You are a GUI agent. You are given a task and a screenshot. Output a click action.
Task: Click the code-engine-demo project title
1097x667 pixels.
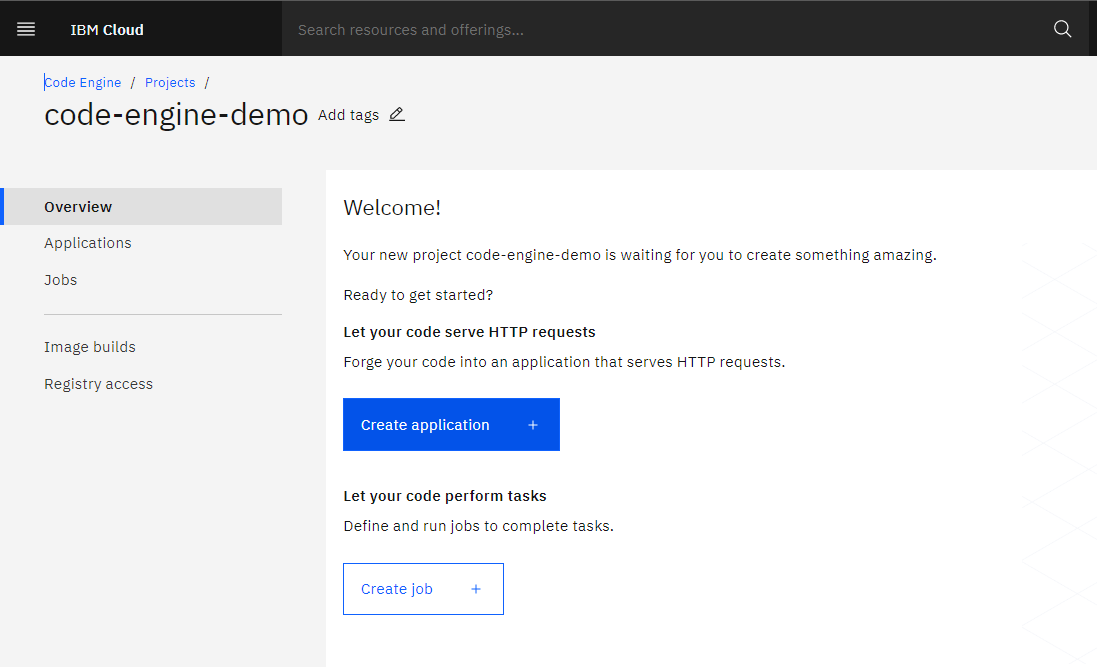click(x=176, y=115)
